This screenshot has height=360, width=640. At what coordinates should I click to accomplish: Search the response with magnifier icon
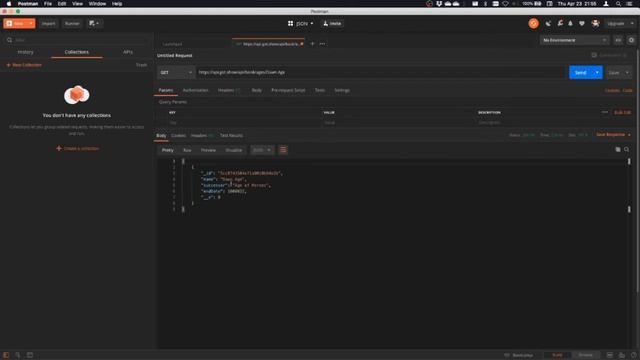click(x=627, y=150)
